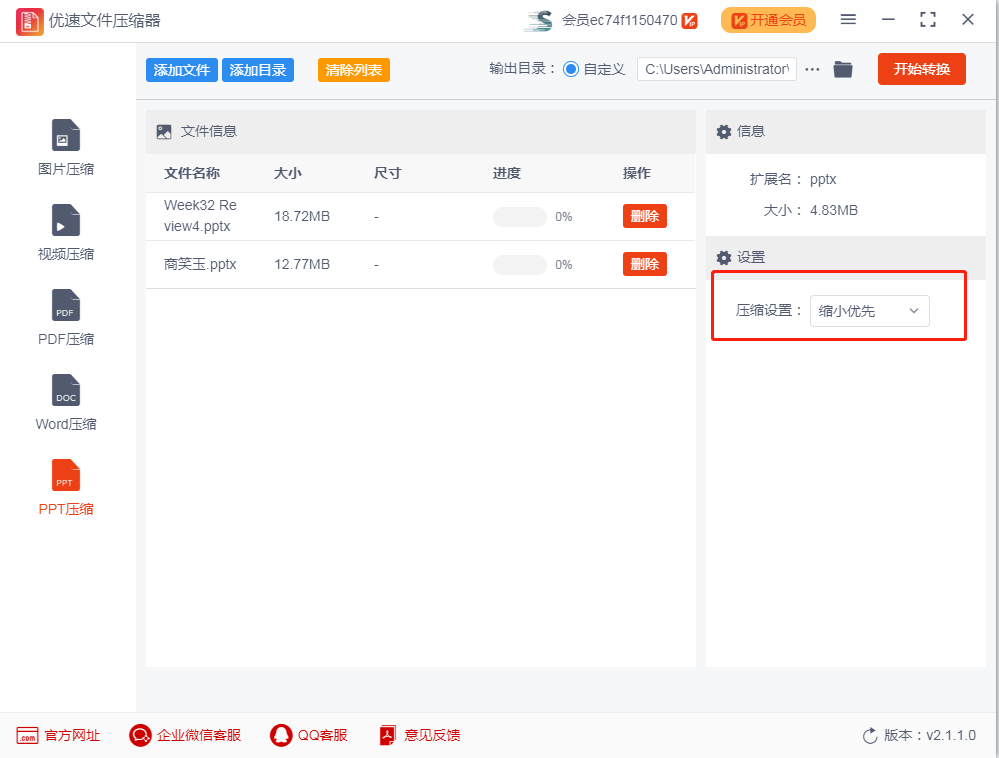Click the member avatar logo icon
This screenshot has width=999, height=758.
point(538,20)
